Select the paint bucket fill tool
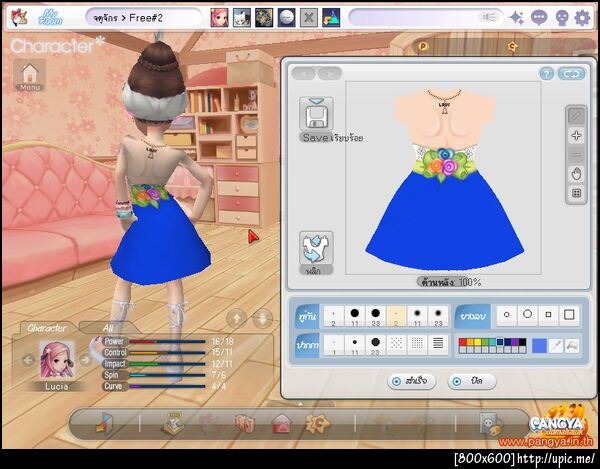 coord(572,346)
